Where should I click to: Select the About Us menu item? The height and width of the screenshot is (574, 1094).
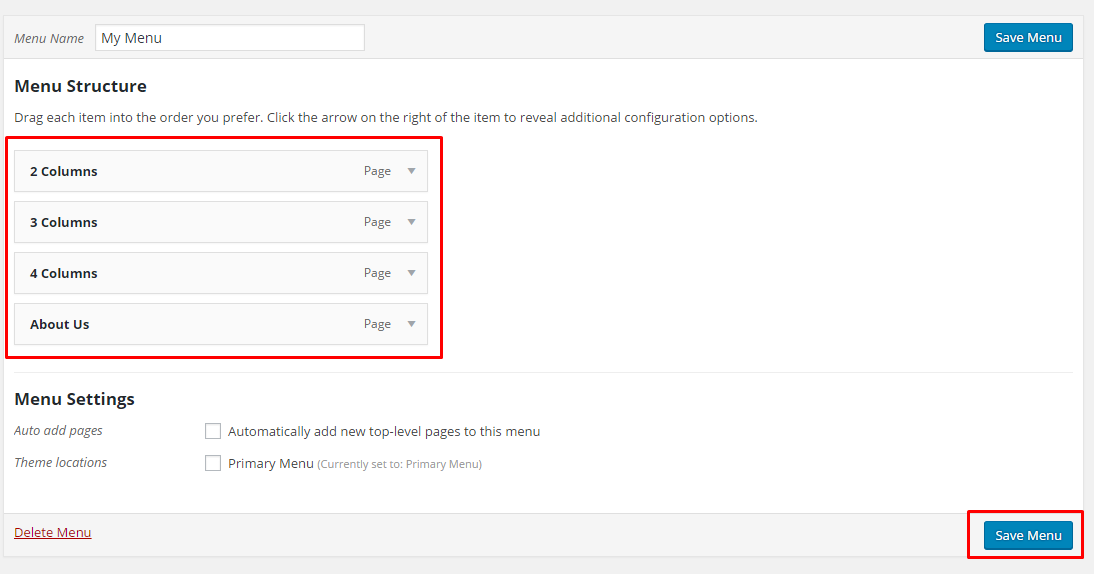click(x=220, y=324)
